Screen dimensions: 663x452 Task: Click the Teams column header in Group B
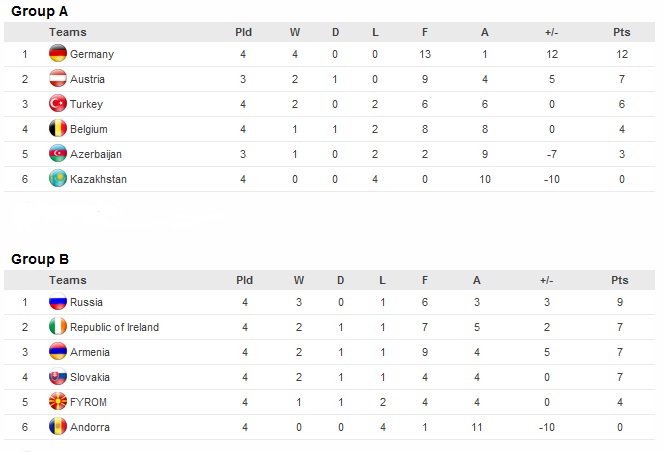pyautogui.click(x=68, y=280)
